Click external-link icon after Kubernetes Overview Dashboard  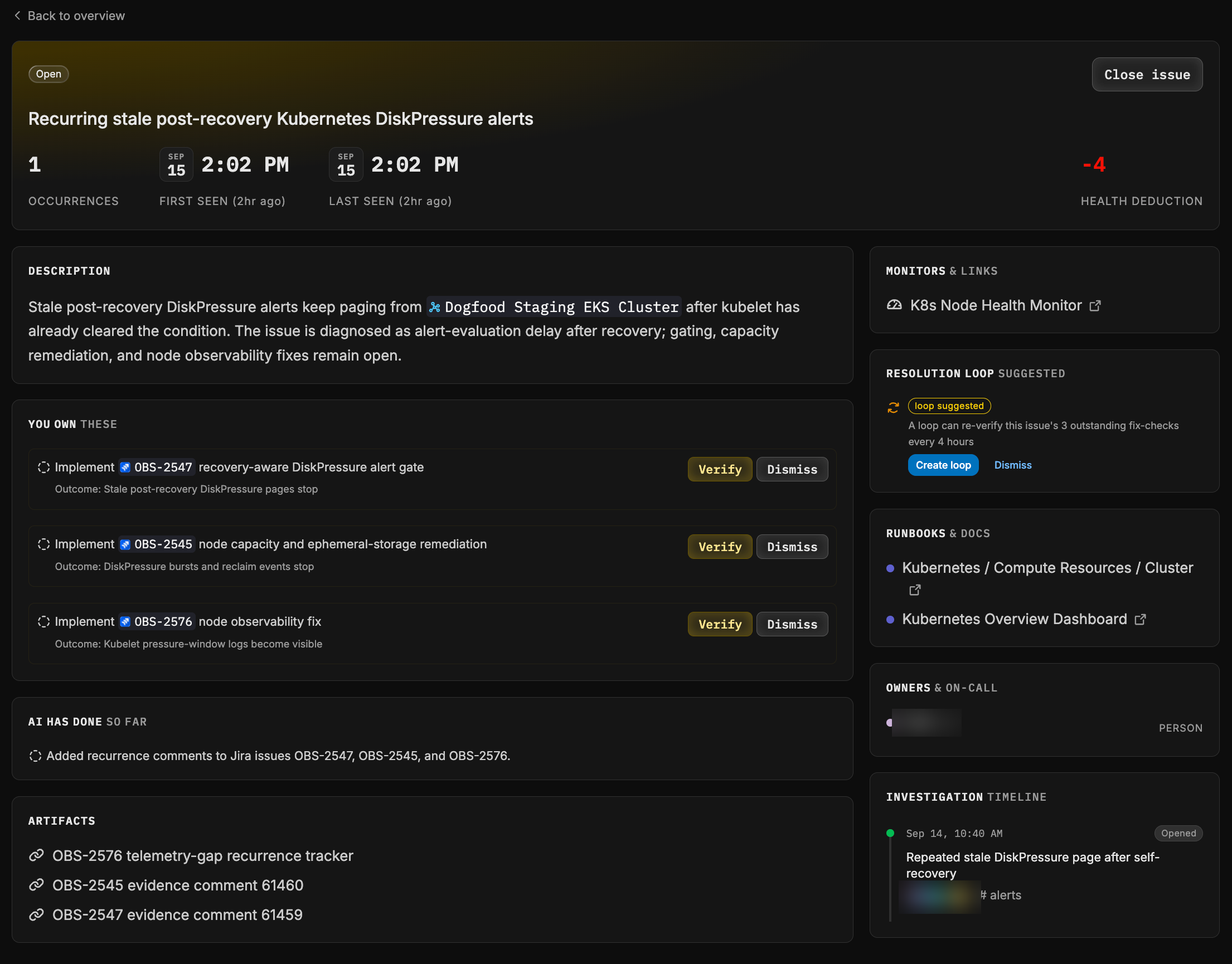(1140, 620)
